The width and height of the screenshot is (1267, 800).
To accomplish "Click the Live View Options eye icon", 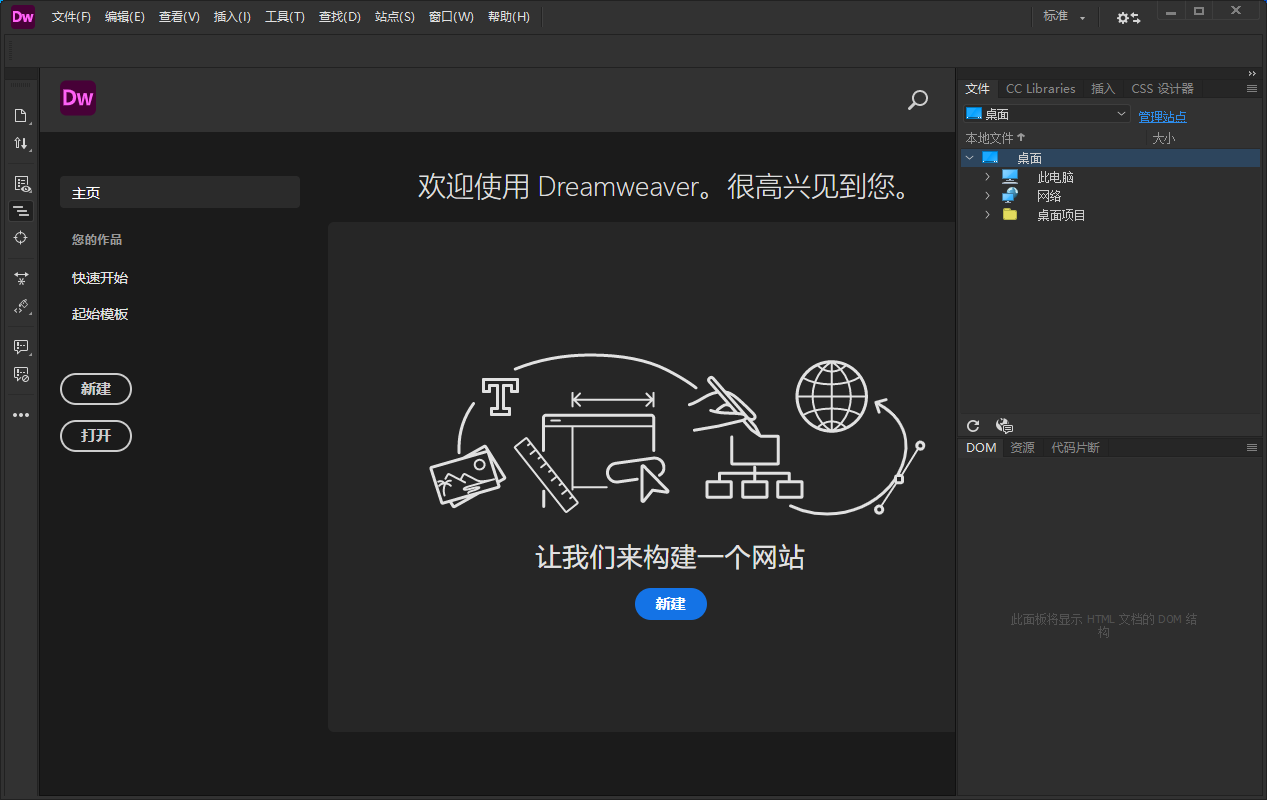I will click(20, 183).
